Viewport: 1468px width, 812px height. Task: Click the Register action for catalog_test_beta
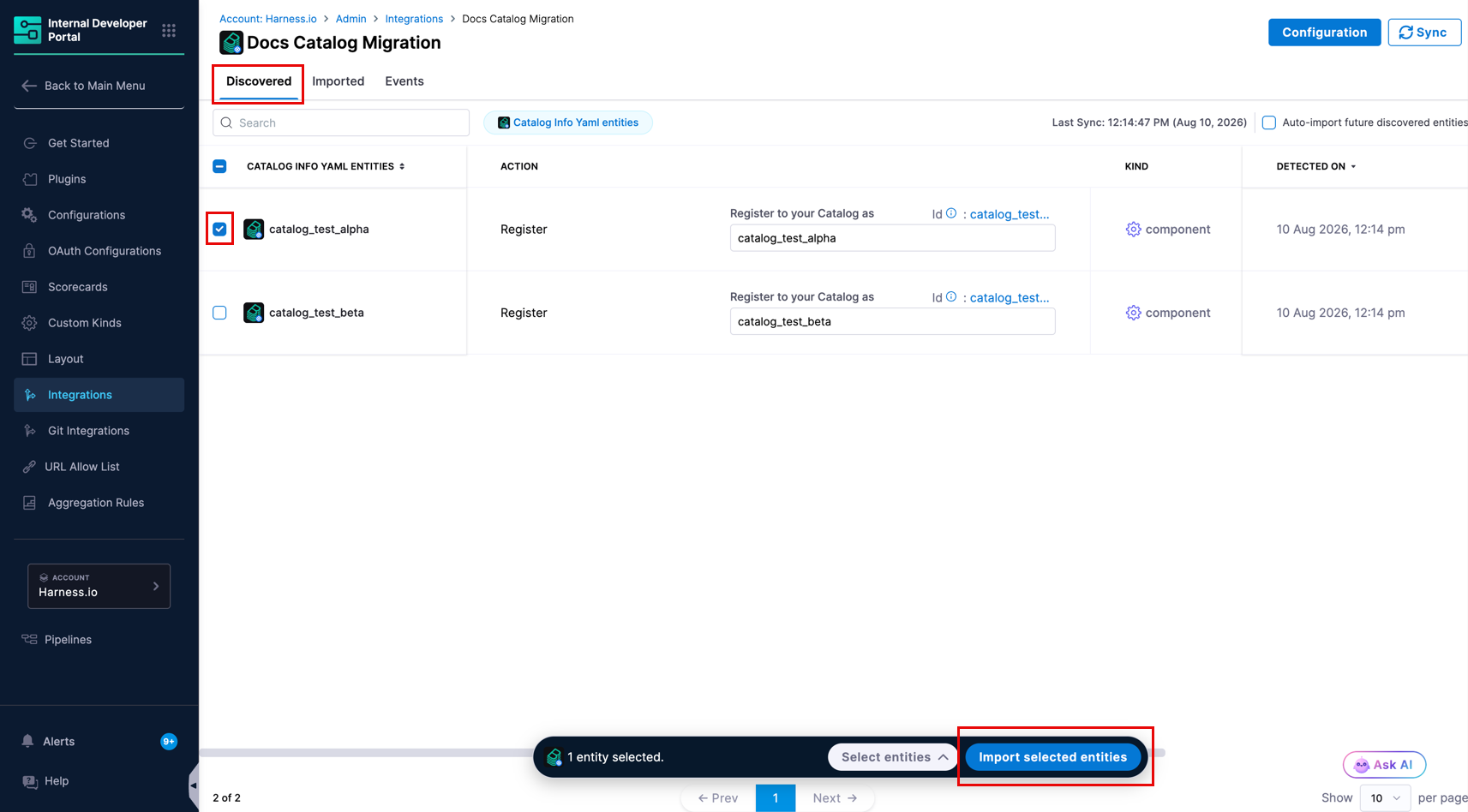click(x=524, y=313)
